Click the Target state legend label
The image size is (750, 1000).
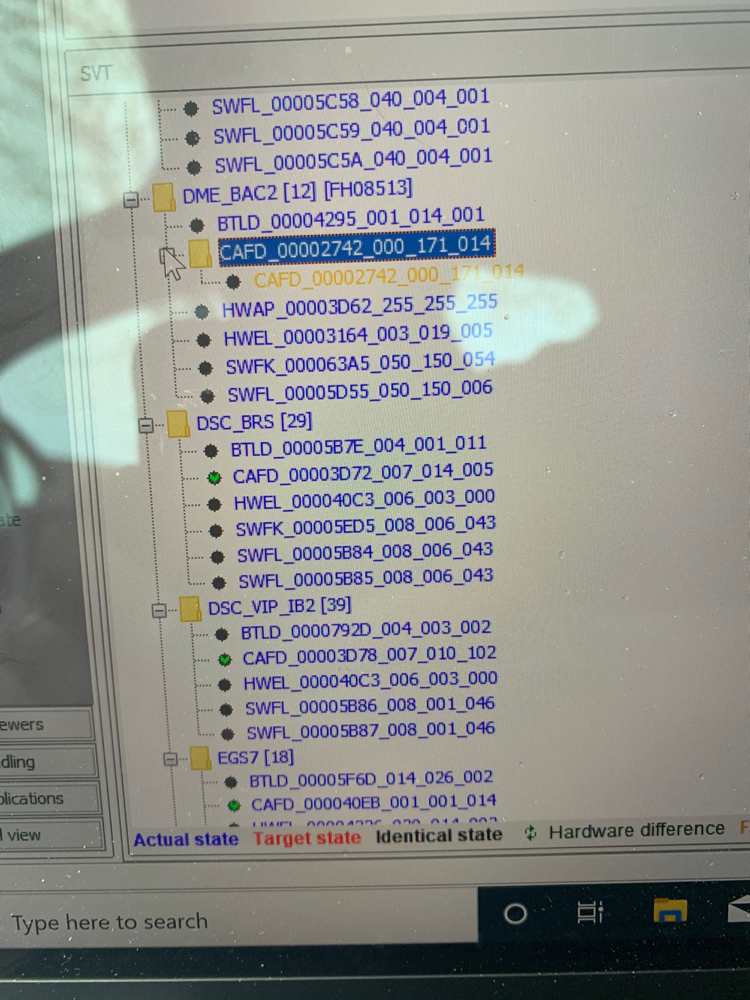coord(307,838)
